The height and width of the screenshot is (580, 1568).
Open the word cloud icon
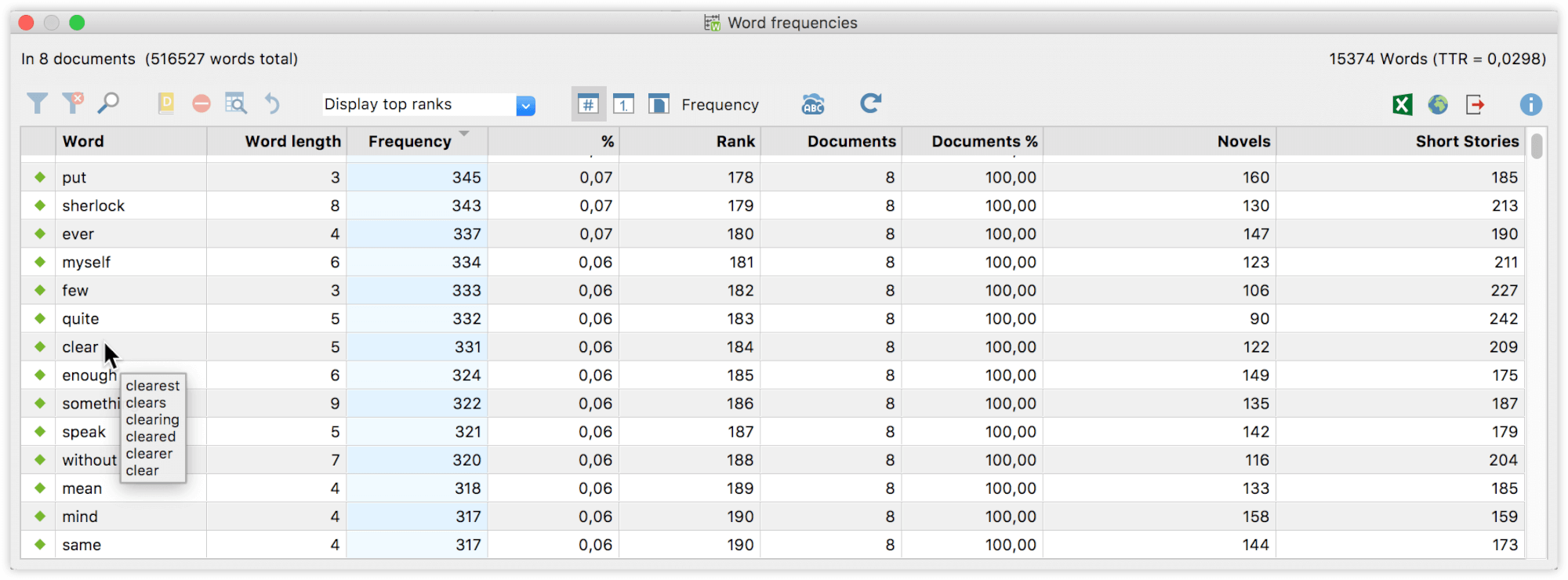(813, 104)
